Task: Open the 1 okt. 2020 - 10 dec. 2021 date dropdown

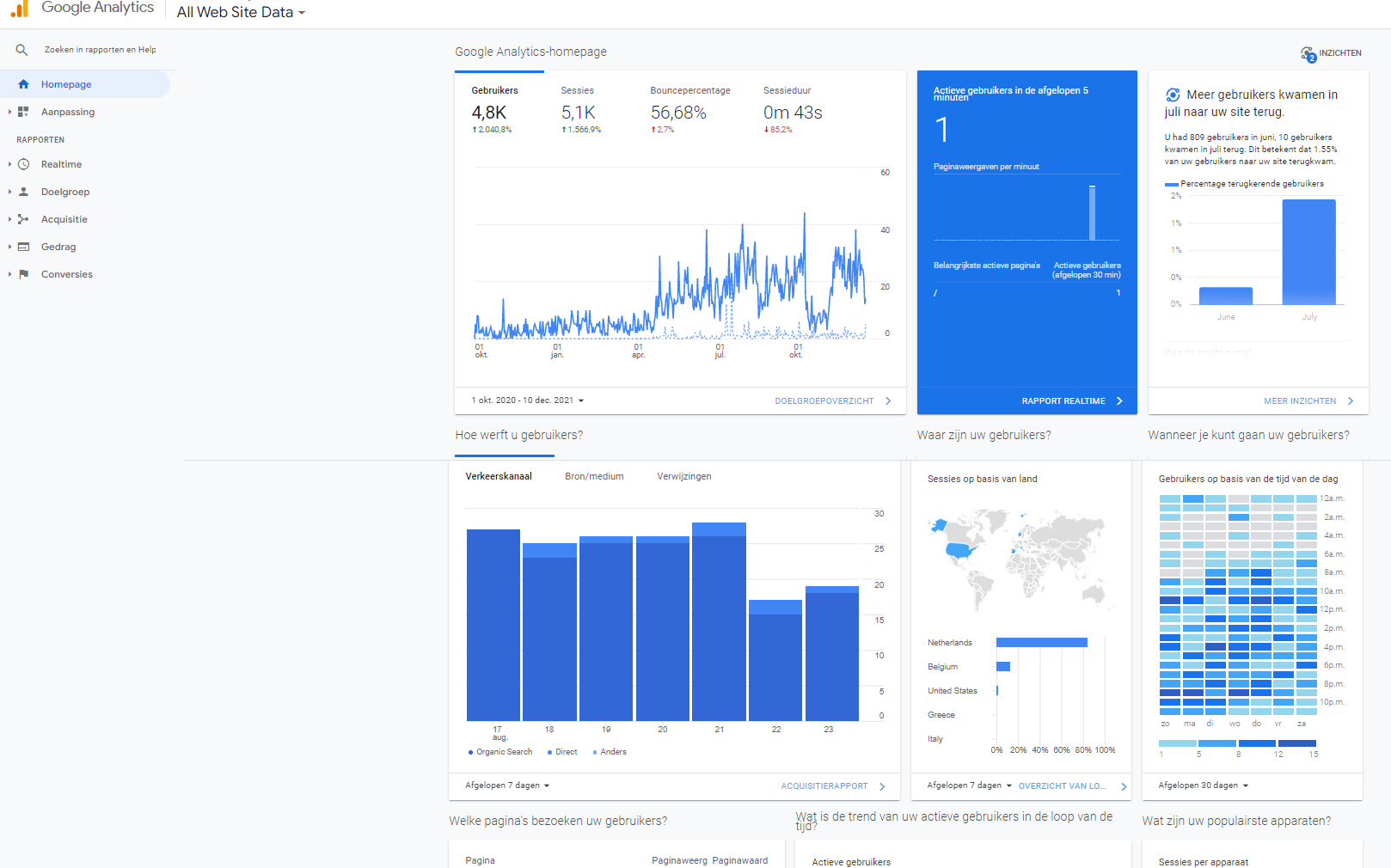Action: coord(527,400)
